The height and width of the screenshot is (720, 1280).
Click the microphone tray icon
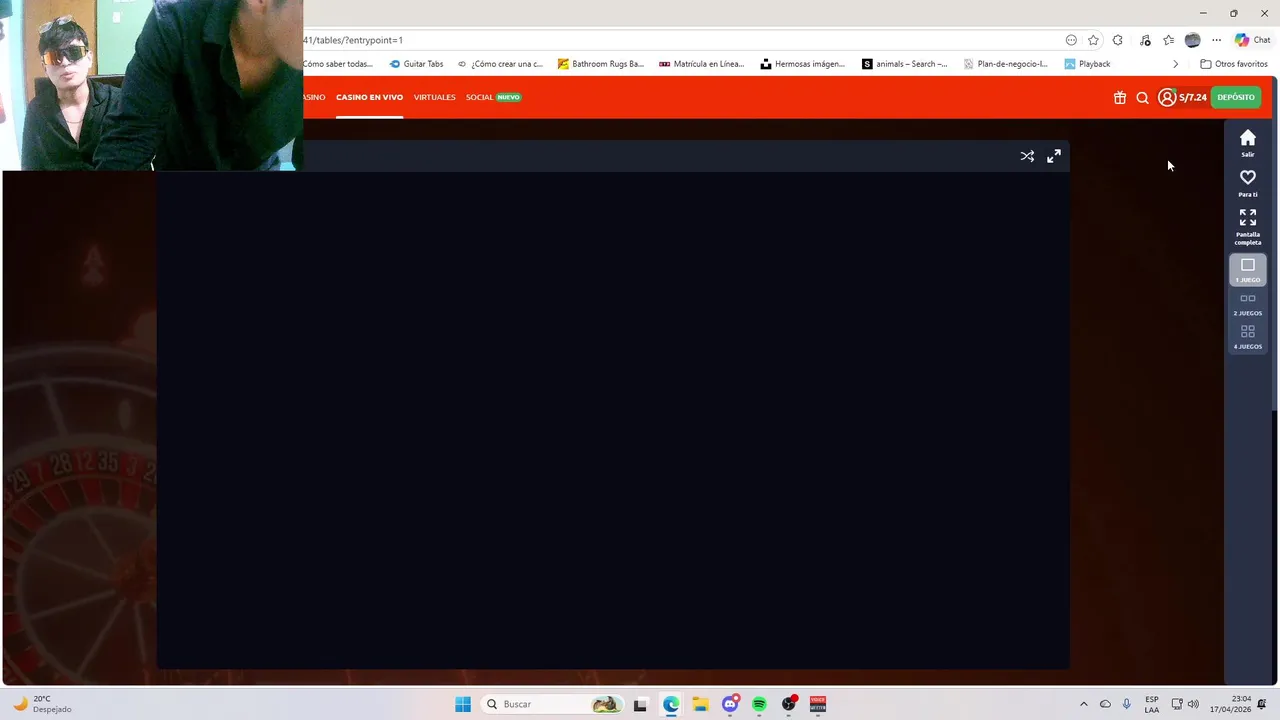1127,704
